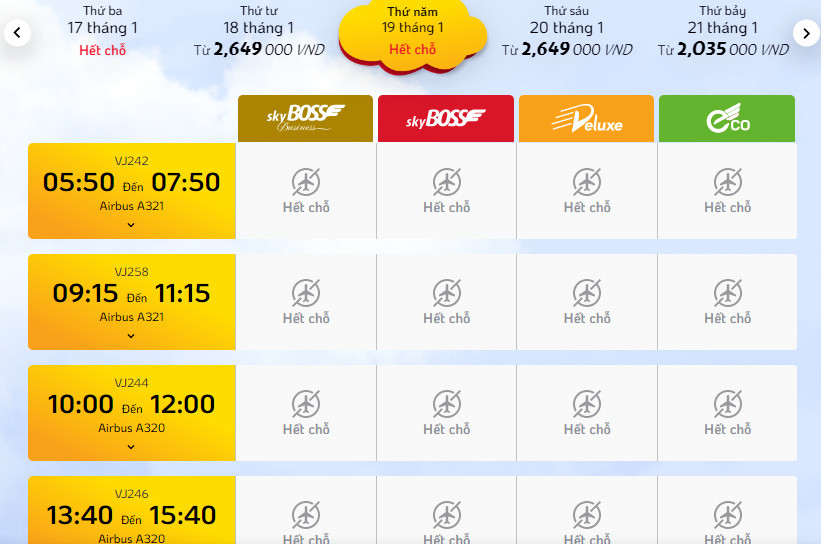Screen dimensions: 821x544
Task: Click the red SkyBoss fare logo
Action: (x=446, y=119)
